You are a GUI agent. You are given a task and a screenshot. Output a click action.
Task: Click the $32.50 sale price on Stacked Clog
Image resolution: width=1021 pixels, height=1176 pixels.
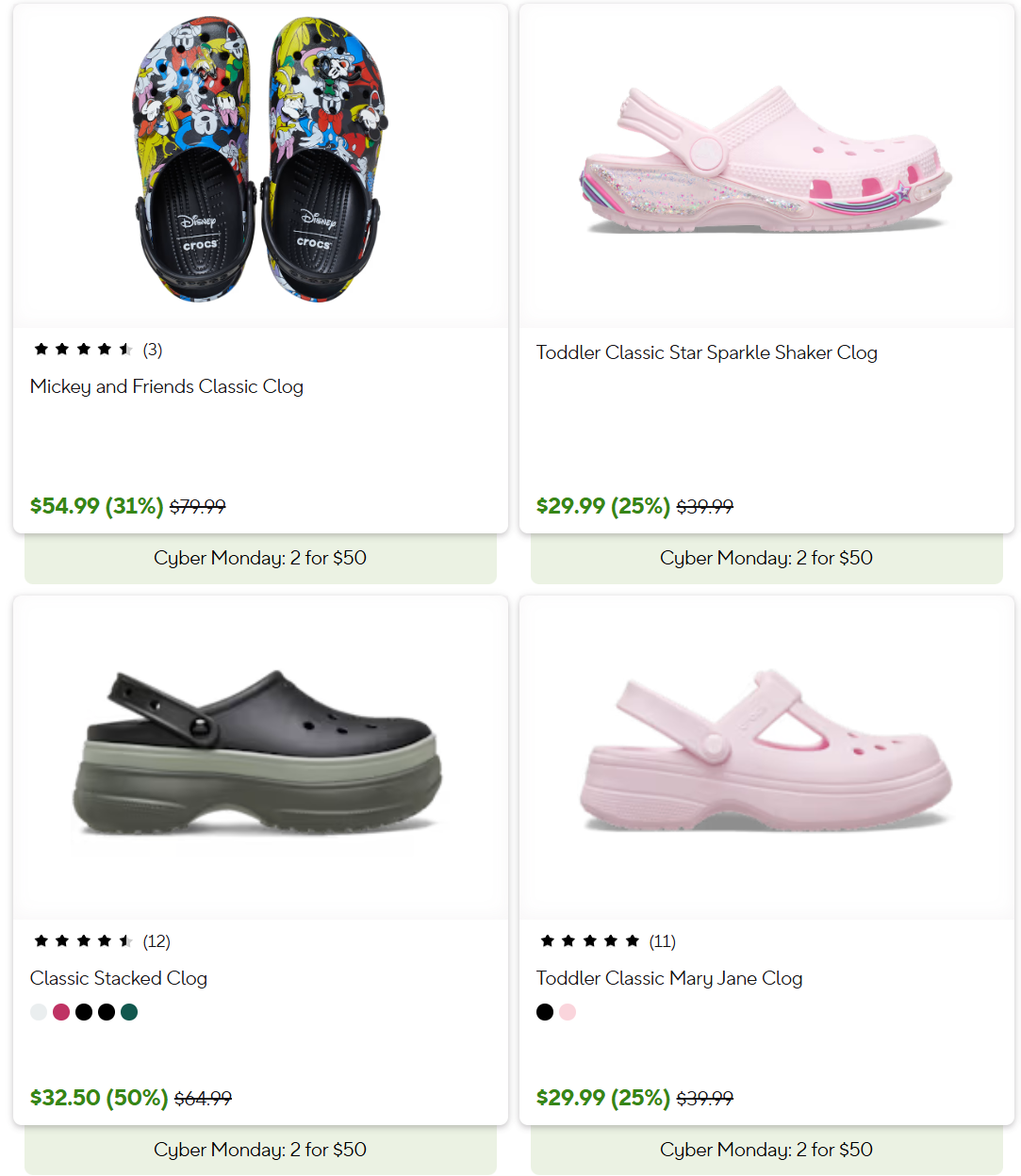(98, 1098)
